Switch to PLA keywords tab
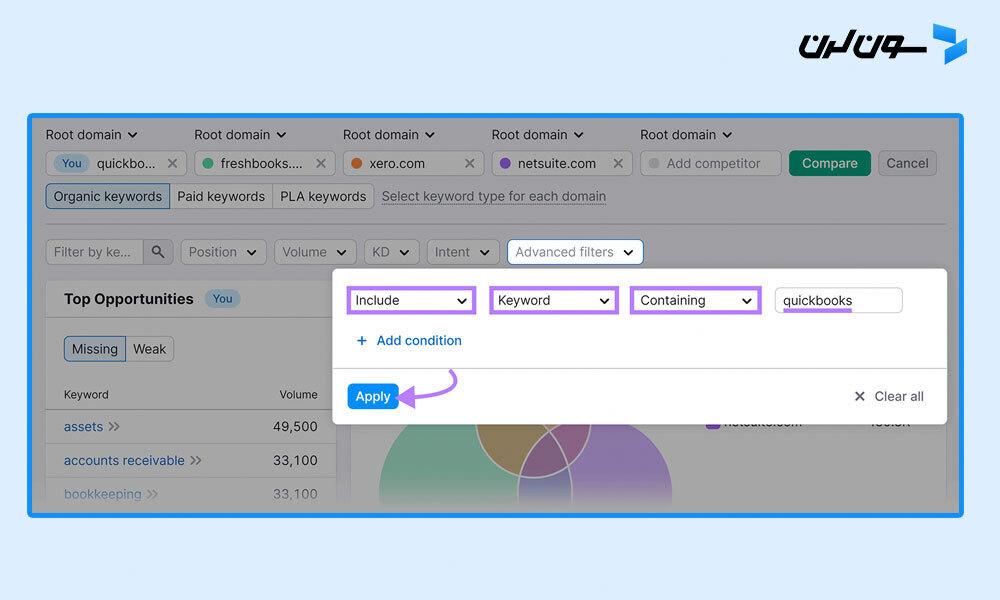This screenshot has height=600, width=1000. (323, 196)
